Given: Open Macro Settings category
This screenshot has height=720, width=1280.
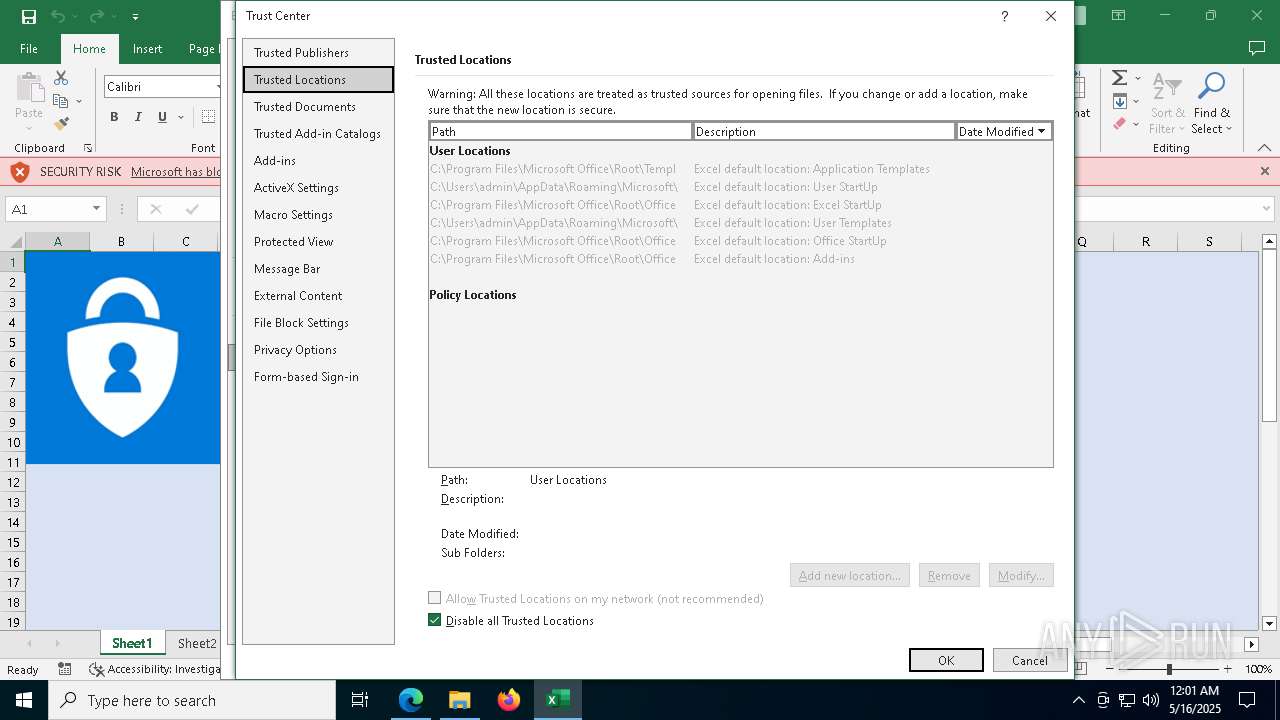Looking at the screenshot, I should 318,215.
